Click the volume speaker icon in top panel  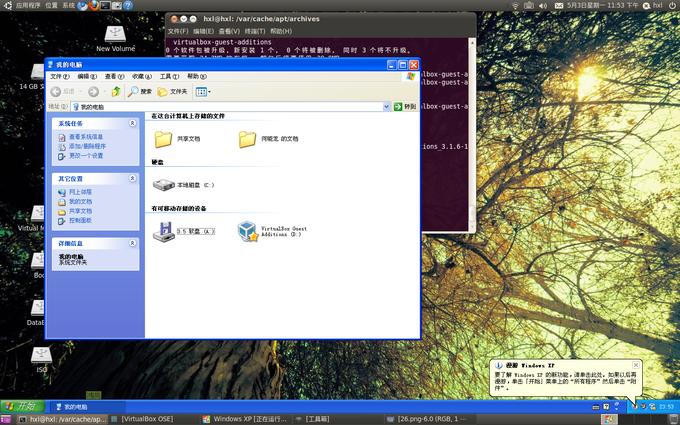pos(543,6)
